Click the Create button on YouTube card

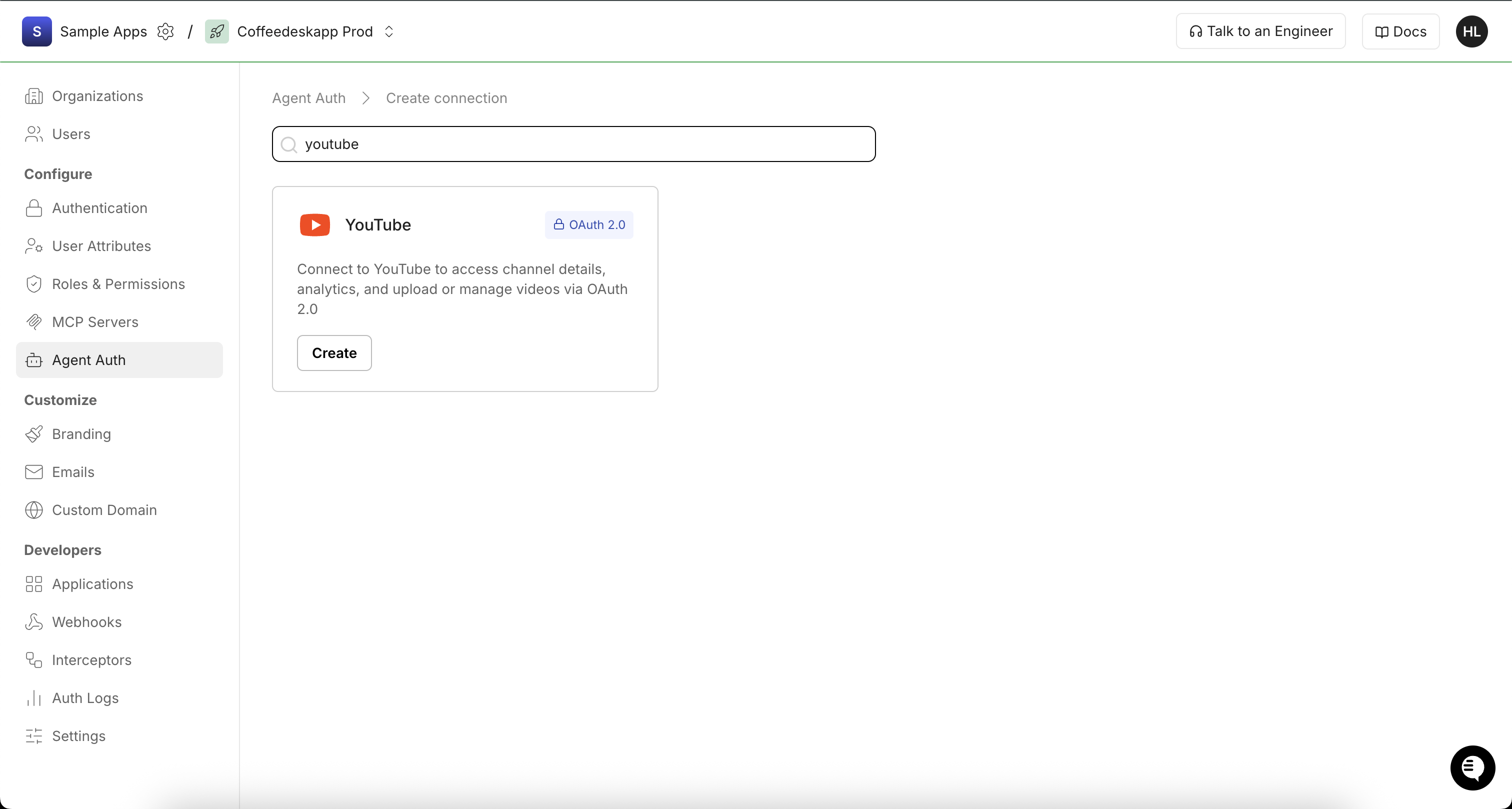point(333,352)
